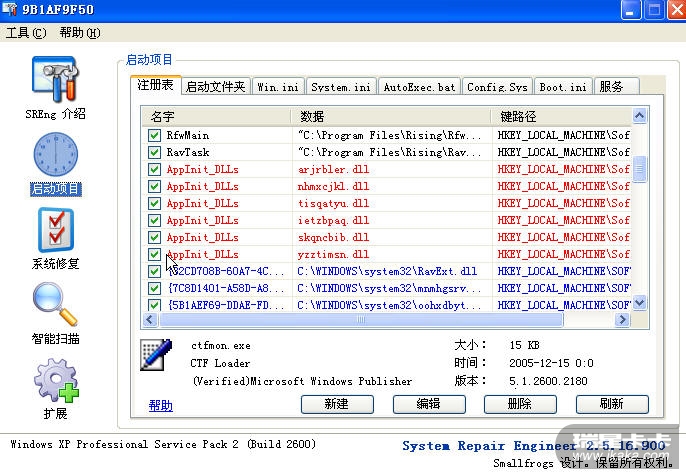Select the yzztimsn.dll data cell
The image size is (686, 474).
tap(333, 254)
